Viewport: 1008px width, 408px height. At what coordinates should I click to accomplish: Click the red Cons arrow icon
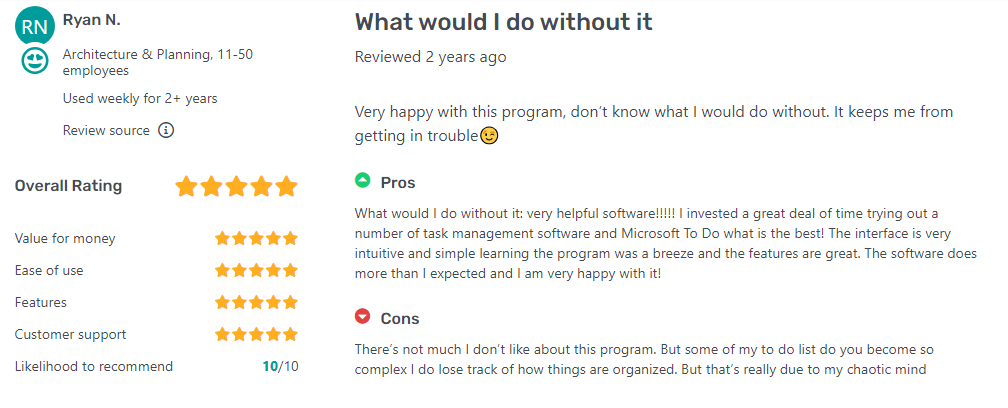pos(363,317)
